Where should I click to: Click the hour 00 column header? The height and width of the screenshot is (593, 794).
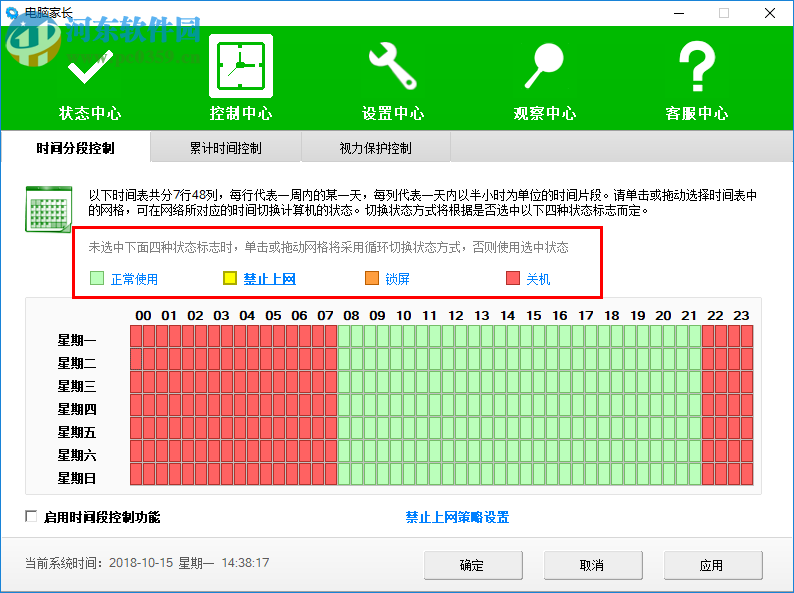click(143, 315)
